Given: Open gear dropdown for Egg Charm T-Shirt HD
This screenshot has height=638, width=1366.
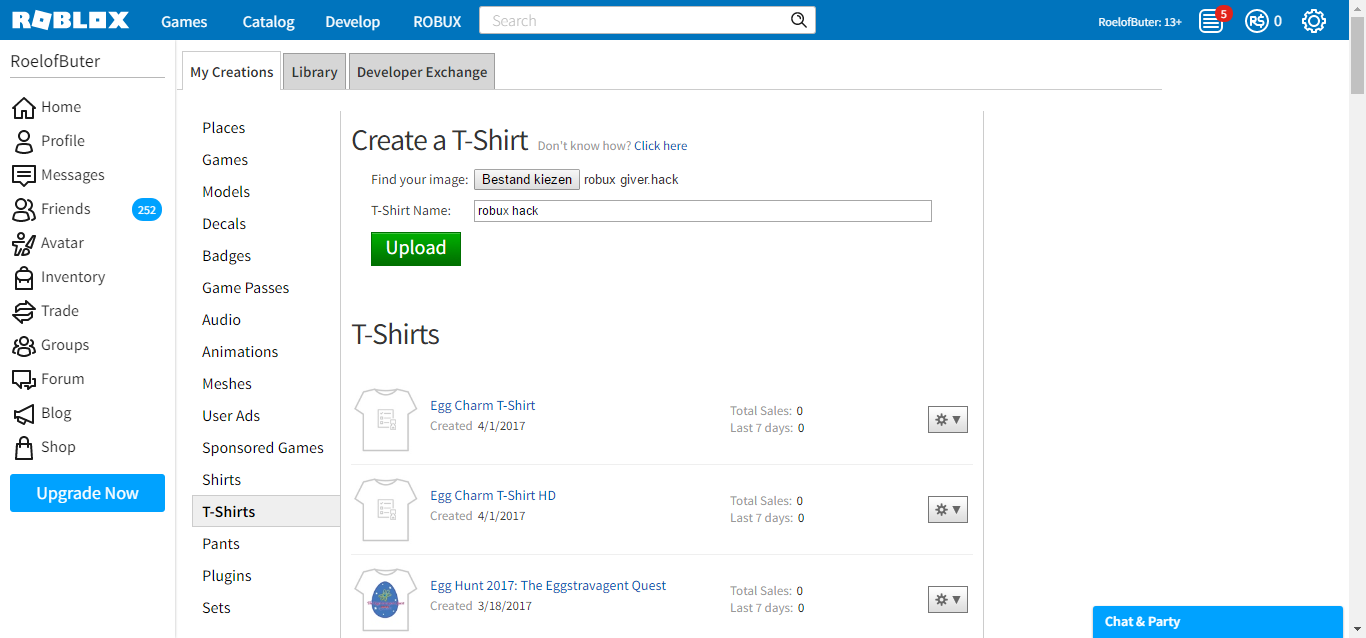Looking at the screenshot, I should (x=948, y=510).
